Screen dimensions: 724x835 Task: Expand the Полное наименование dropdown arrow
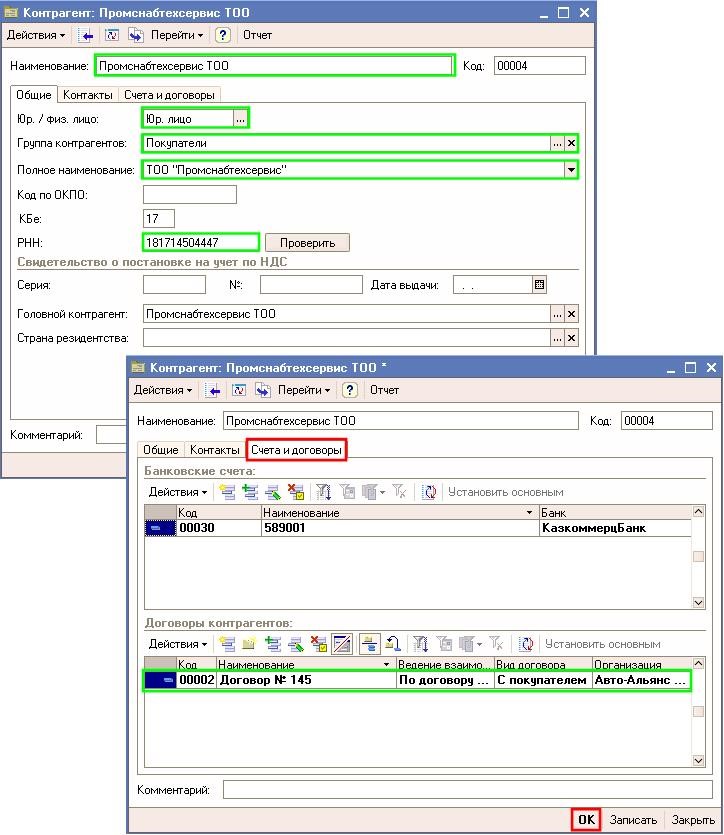click(x=572, y=171)
